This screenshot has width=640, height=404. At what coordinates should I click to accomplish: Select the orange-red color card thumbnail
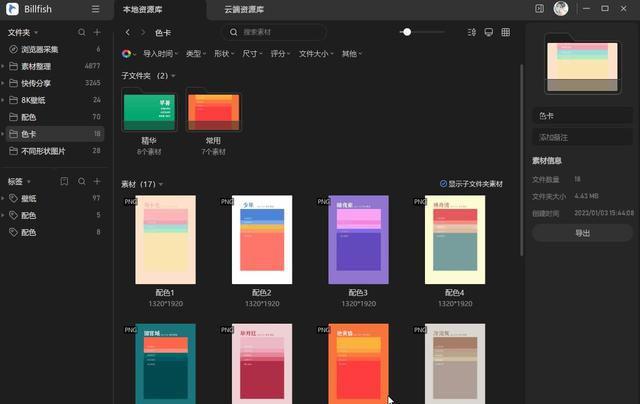(x=358, y=364)
